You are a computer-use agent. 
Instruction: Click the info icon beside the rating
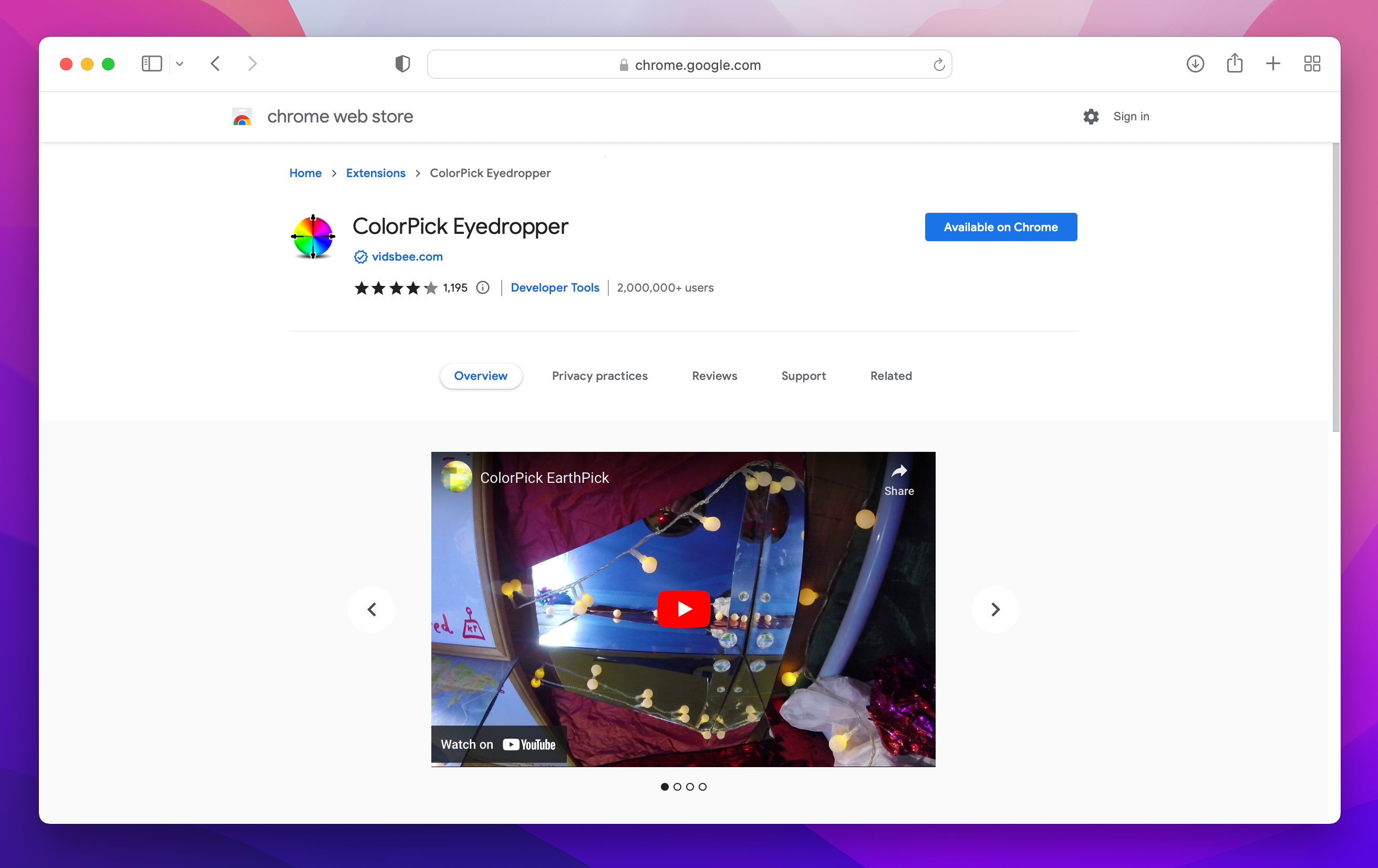[x=483, y=288]
